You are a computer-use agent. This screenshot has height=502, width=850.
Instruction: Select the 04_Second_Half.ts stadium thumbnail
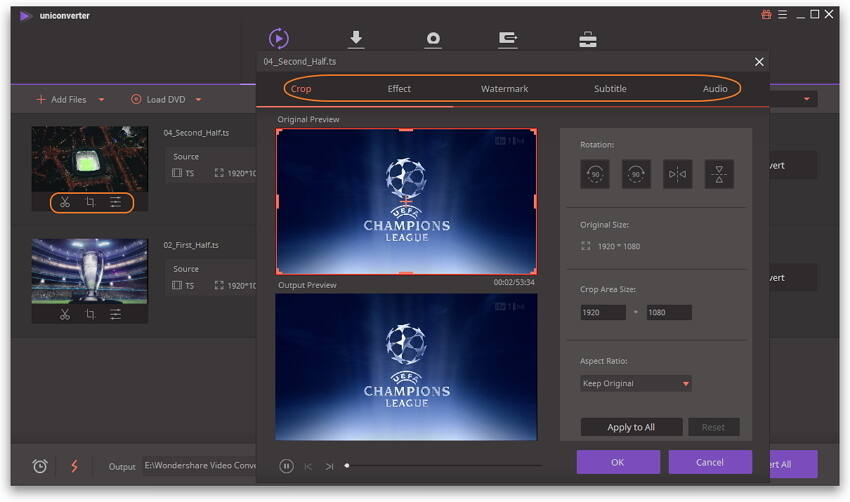[90, 159]
